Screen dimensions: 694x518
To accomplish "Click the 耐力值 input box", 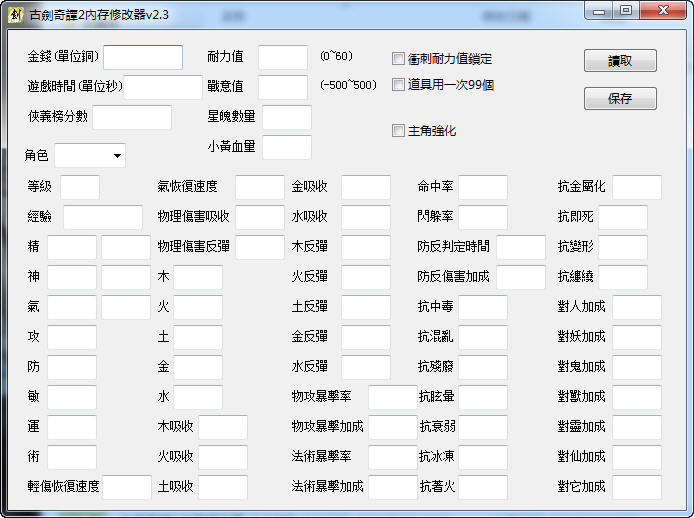I will [283, 58].
